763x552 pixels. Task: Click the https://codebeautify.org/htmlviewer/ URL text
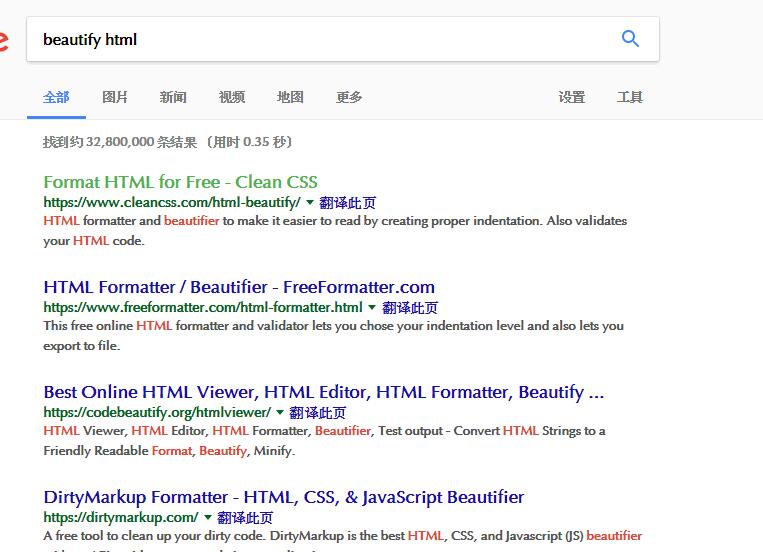click(157, 413)
